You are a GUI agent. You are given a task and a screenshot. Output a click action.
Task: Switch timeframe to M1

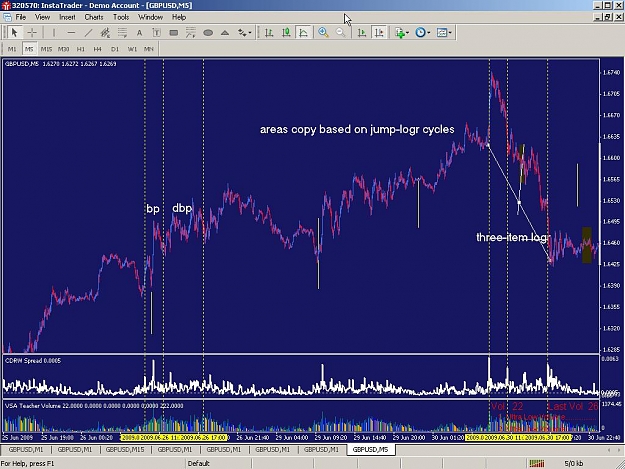click(x=12, y=49)
